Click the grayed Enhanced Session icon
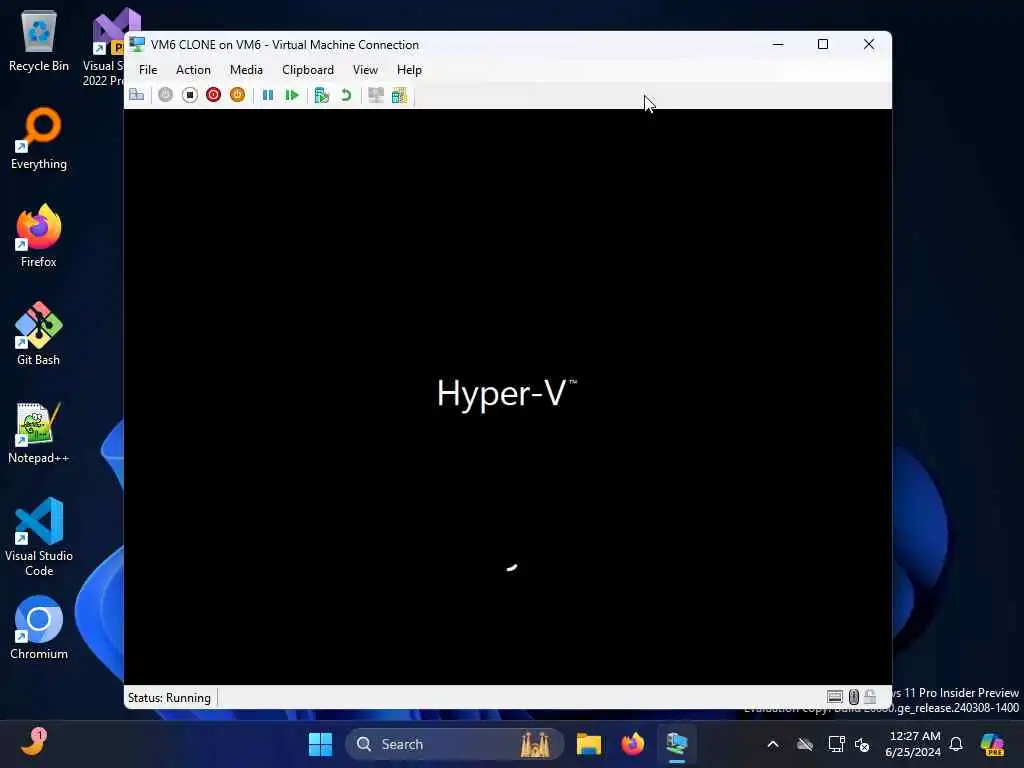The image size is (1024, 768). [376, 95]
